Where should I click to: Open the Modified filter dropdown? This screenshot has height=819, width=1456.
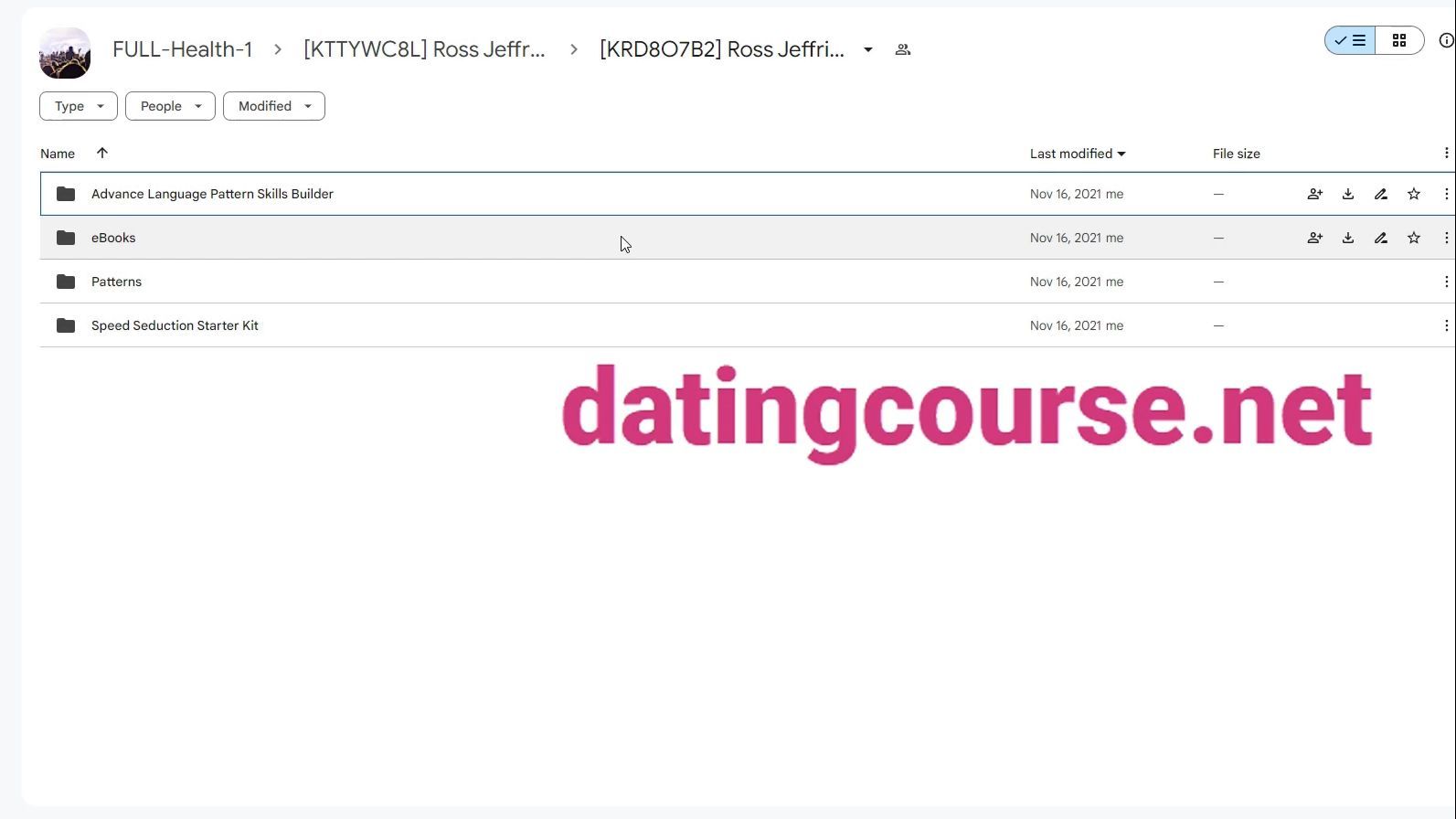pos(274,106)
